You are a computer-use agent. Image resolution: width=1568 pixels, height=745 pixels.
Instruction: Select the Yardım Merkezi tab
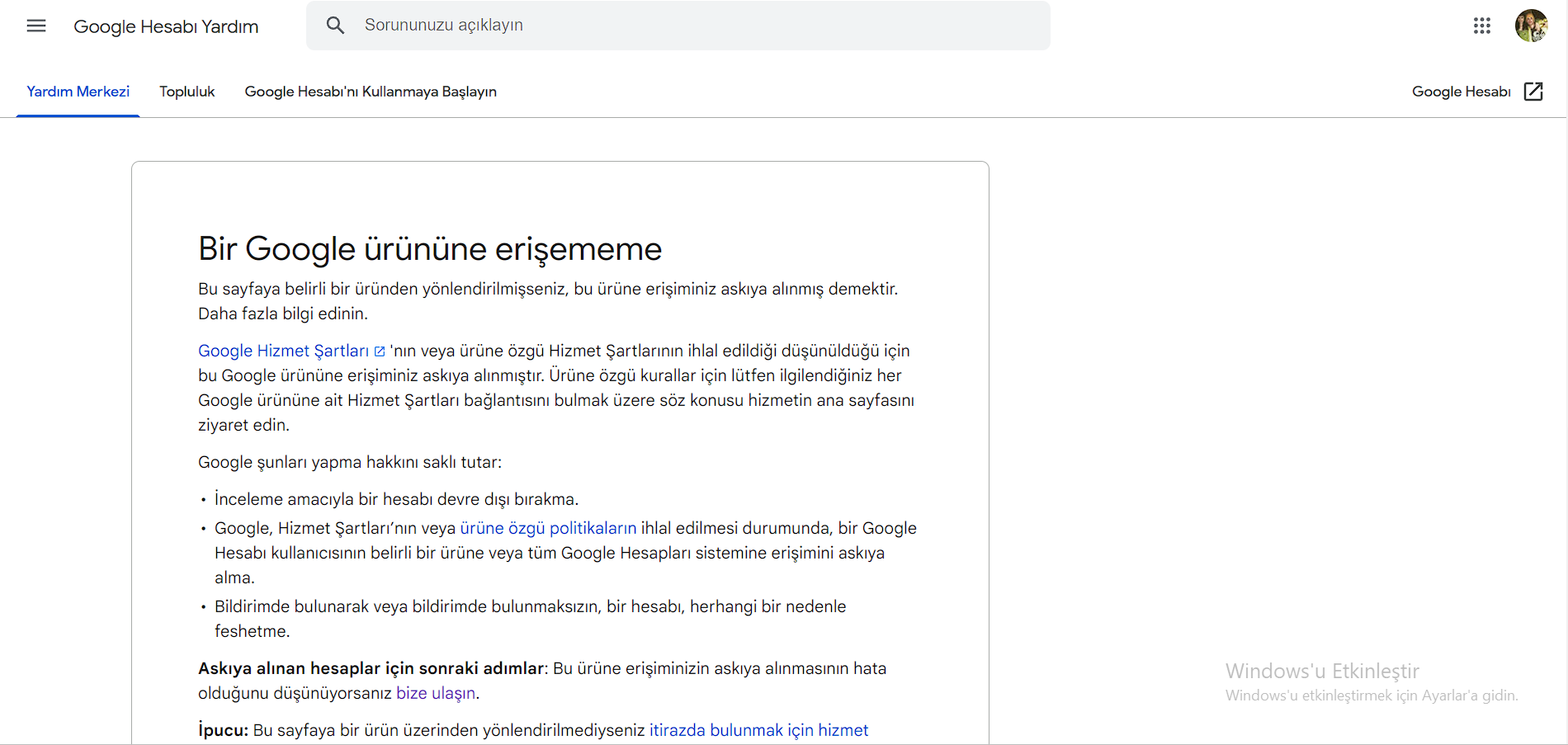[x=78, y=92]
